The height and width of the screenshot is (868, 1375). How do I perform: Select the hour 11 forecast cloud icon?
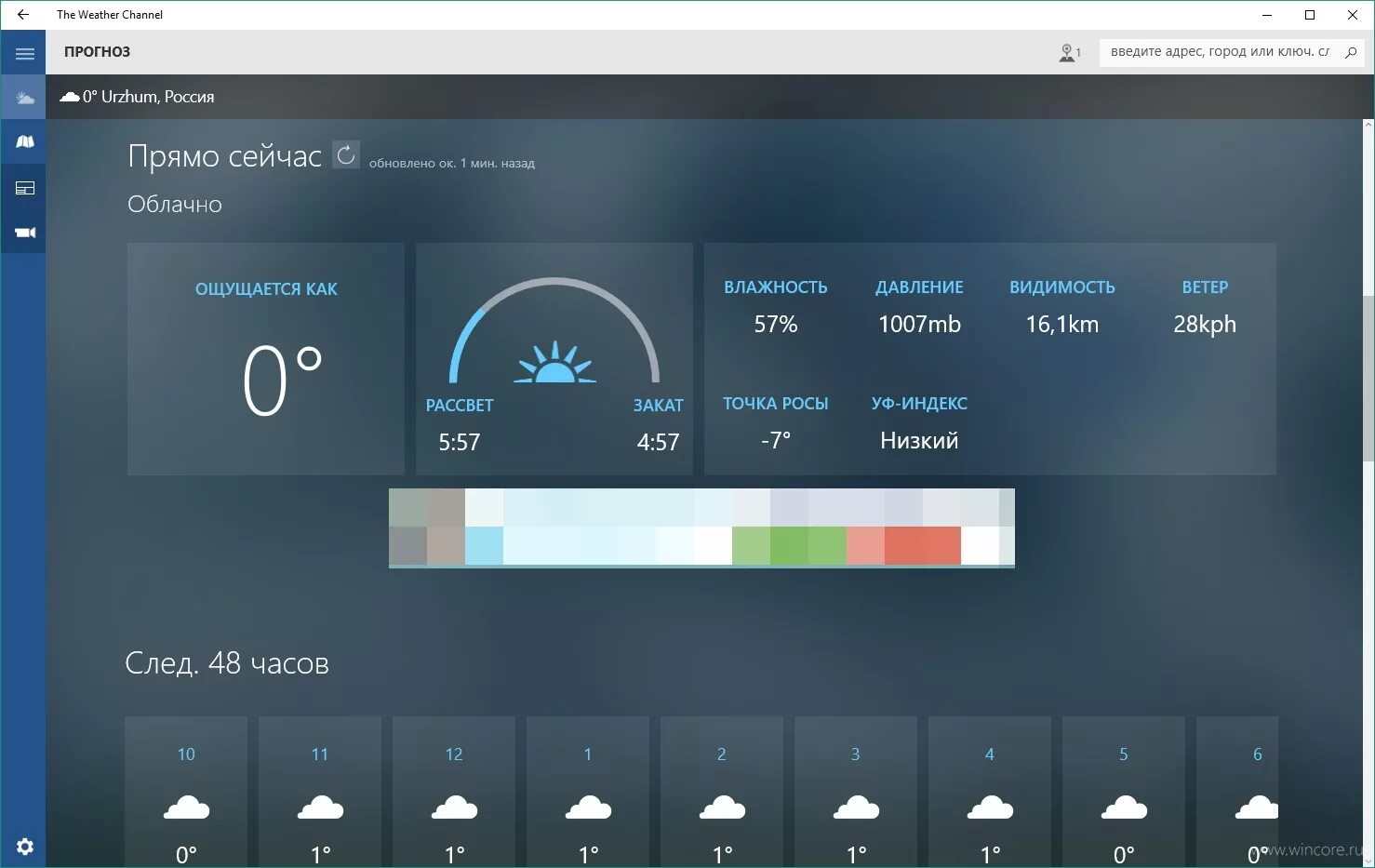point(320,807)
